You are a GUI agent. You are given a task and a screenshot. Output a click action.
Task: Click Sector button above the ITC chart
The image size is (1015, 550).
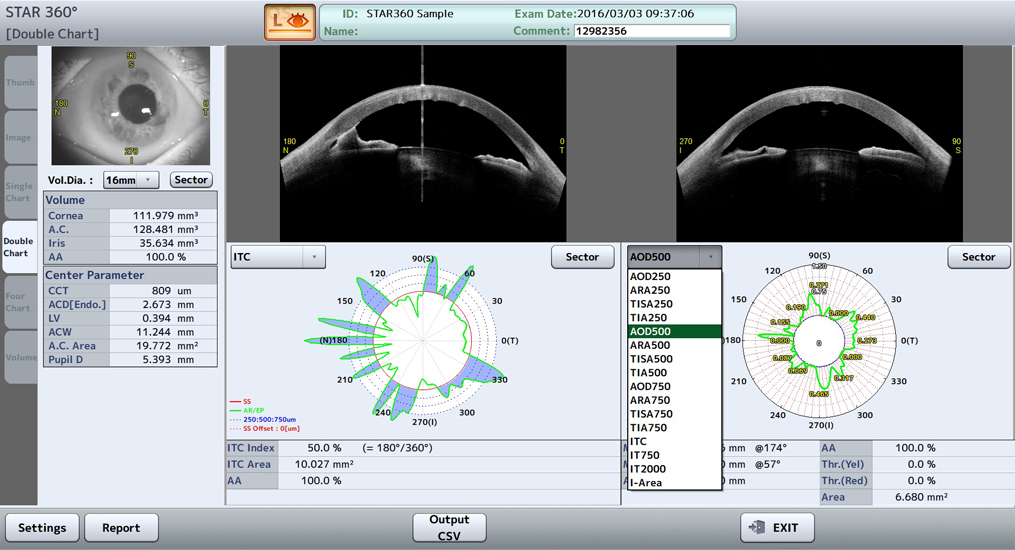tap(582, 257)
